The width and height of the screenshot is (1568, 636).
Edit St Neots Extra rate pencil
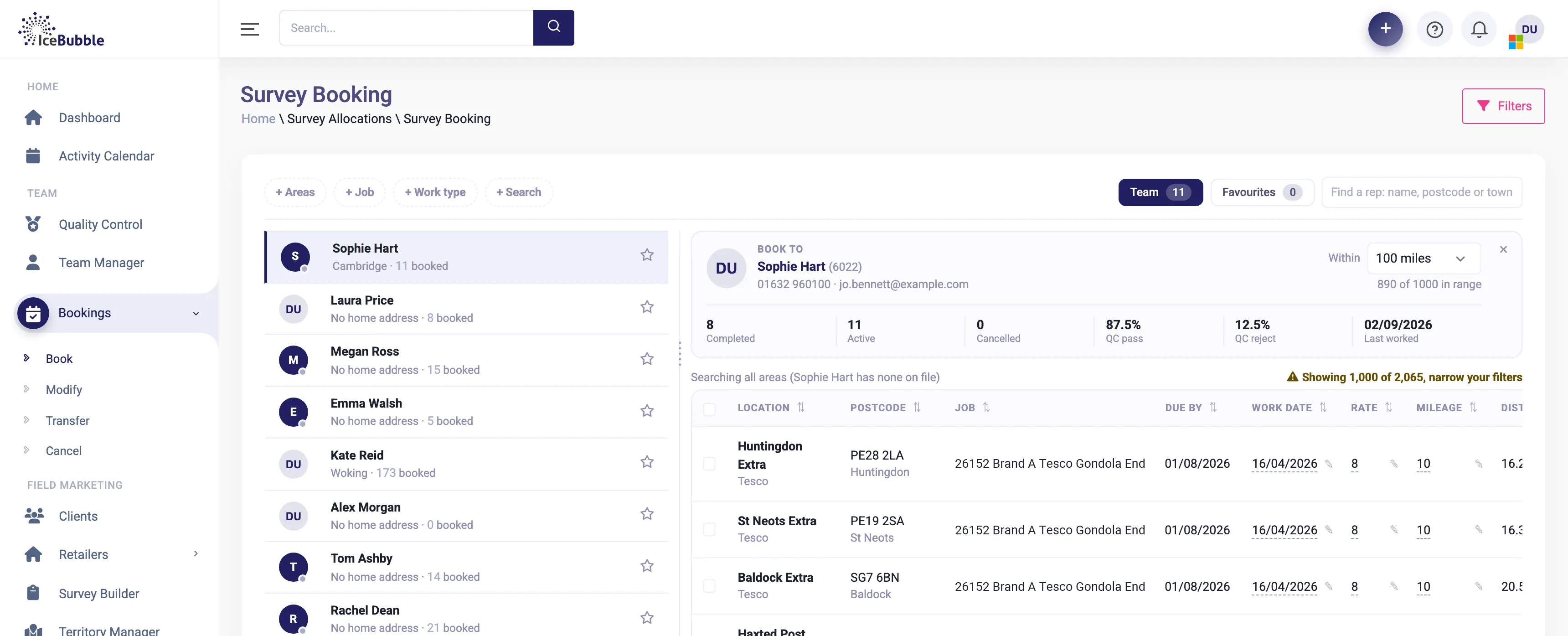[x=1393, y=530]
